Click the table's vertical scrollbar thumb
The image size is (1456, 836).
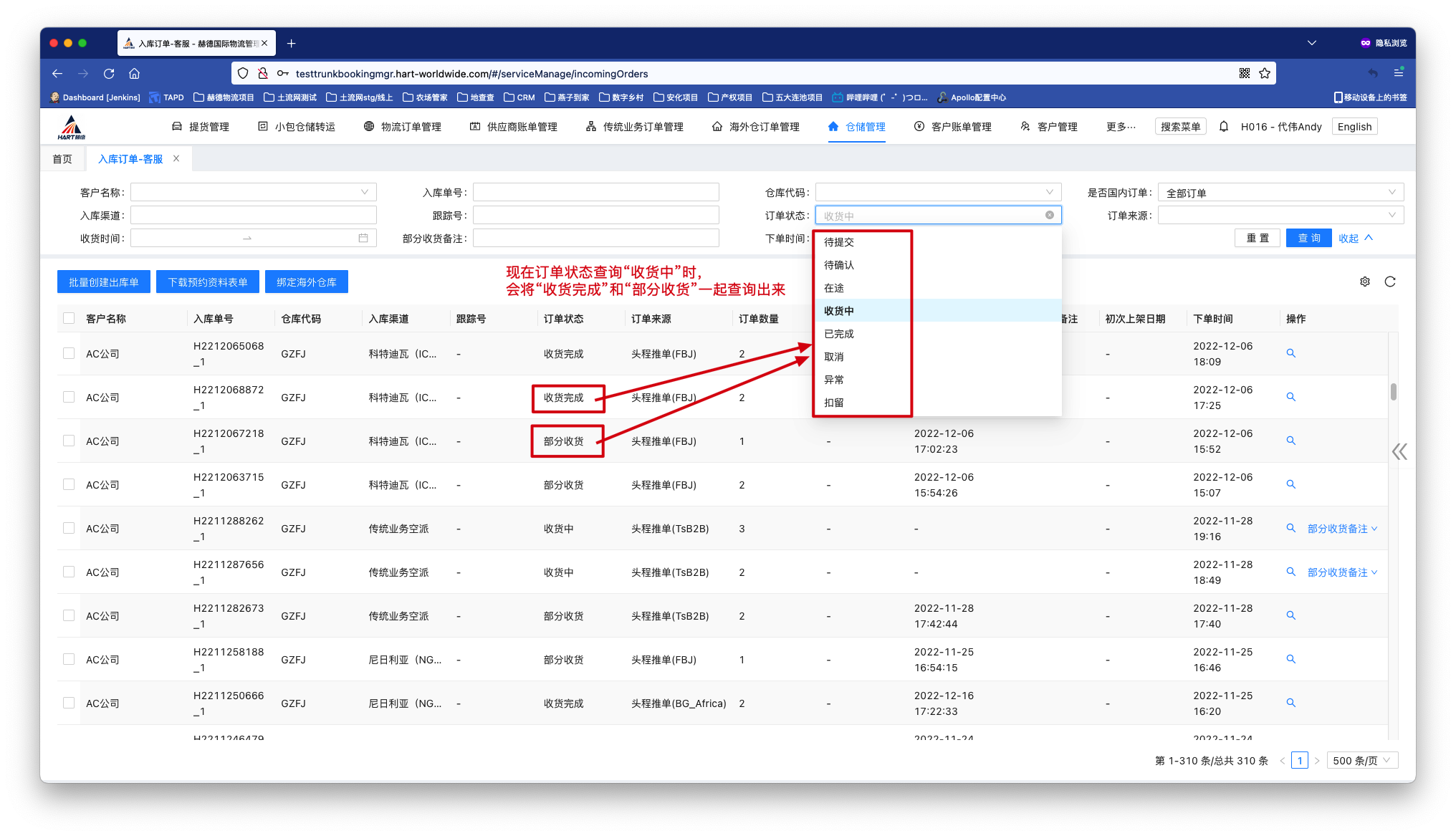[1393, 392]
